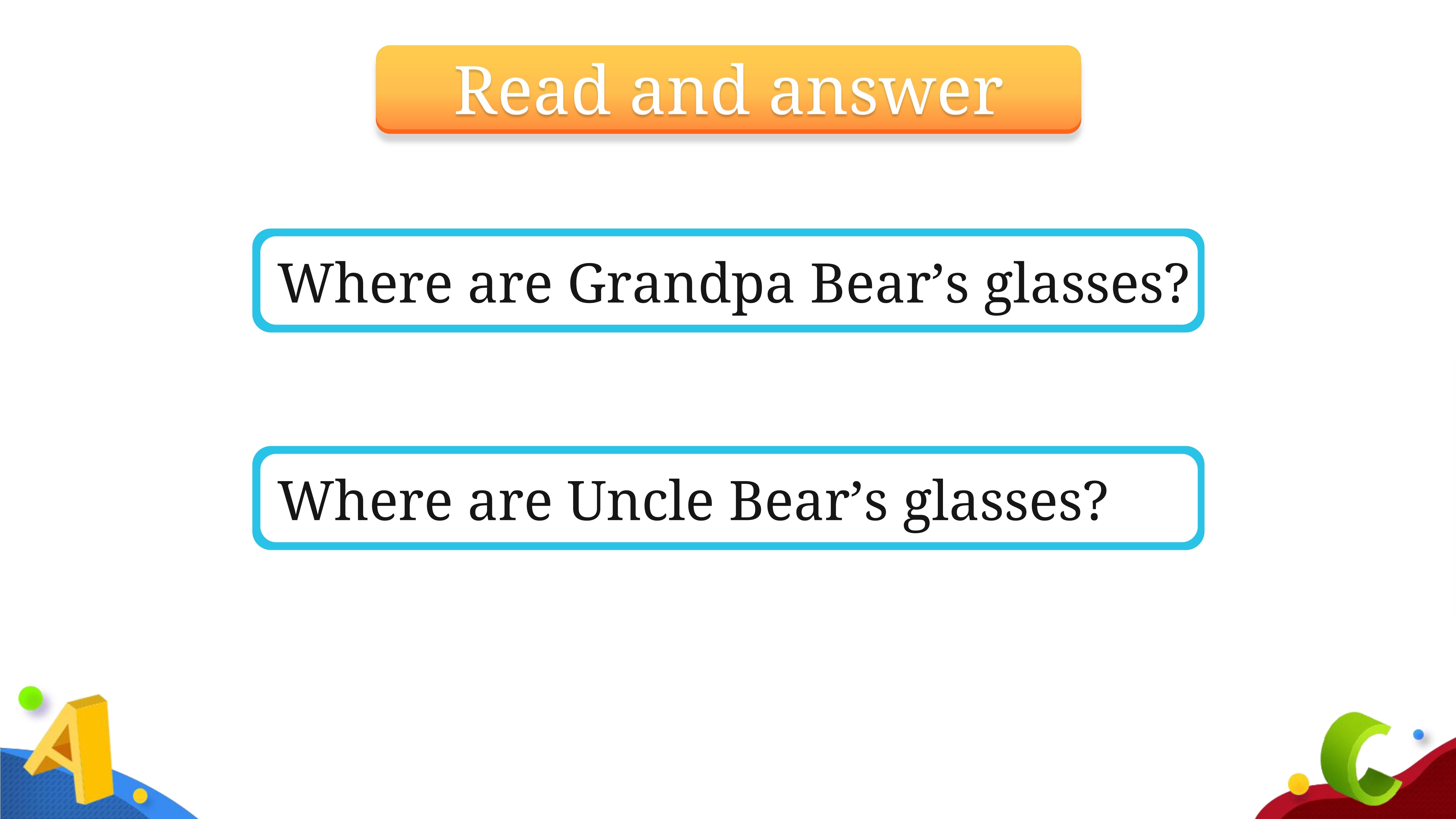Click glasses? in the Uncle Bear question

pos(1005,503)
